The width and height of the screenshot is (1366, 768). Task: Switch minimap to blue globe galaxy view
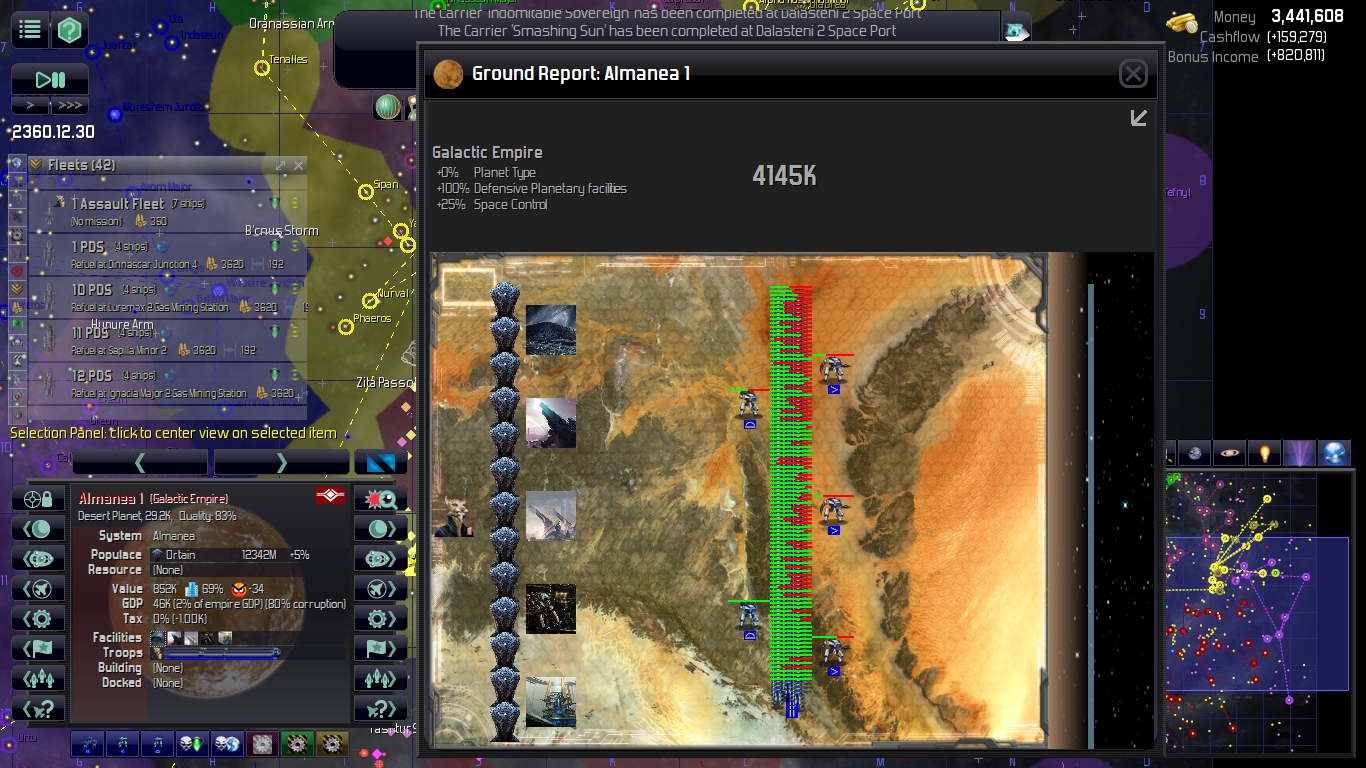coord(1334,454)
